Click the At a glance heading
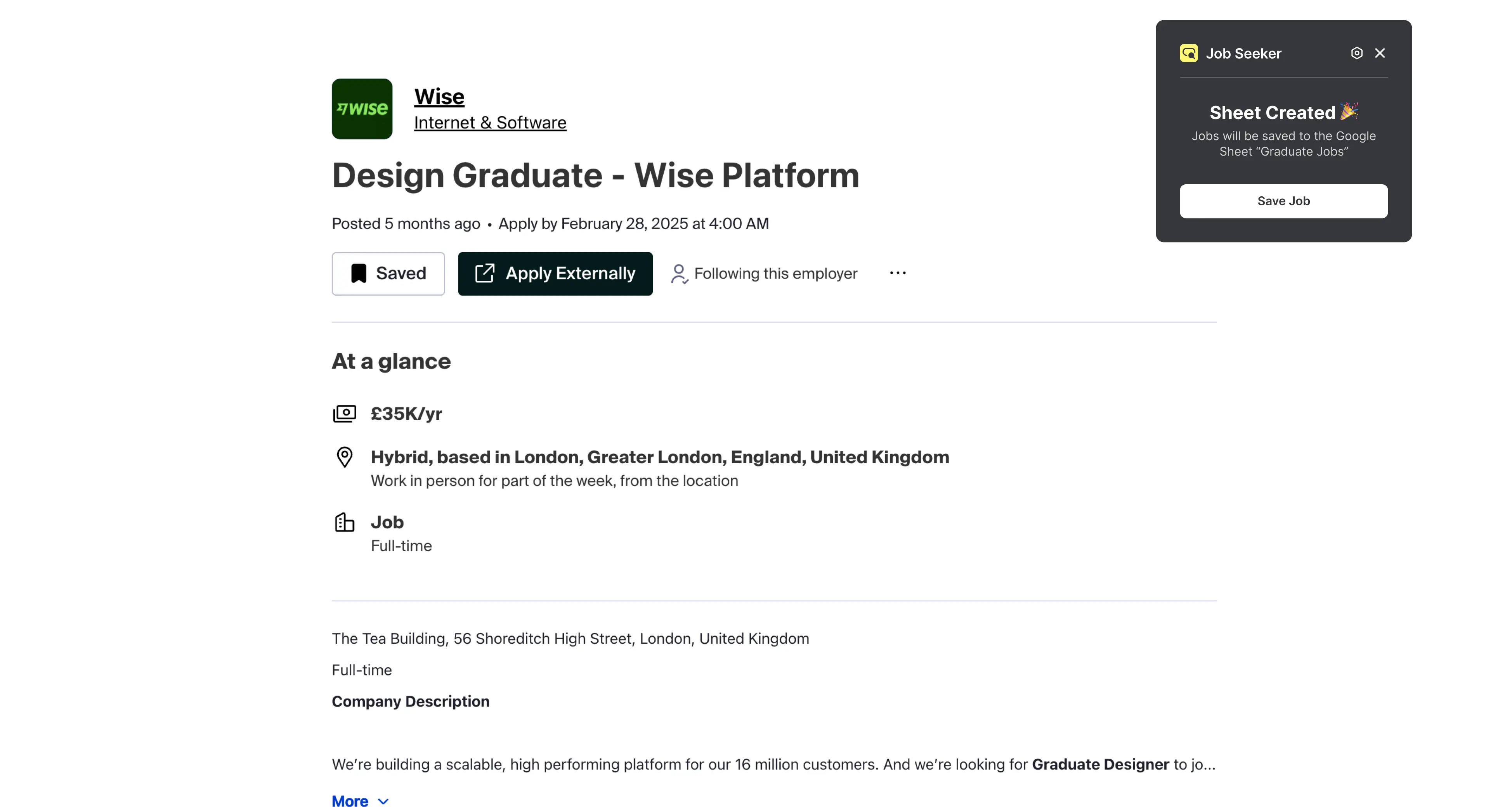 391,362
